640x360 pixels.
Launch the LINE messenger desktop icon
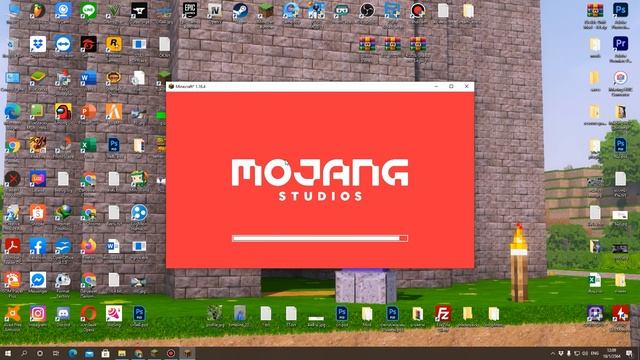point(88,10)
